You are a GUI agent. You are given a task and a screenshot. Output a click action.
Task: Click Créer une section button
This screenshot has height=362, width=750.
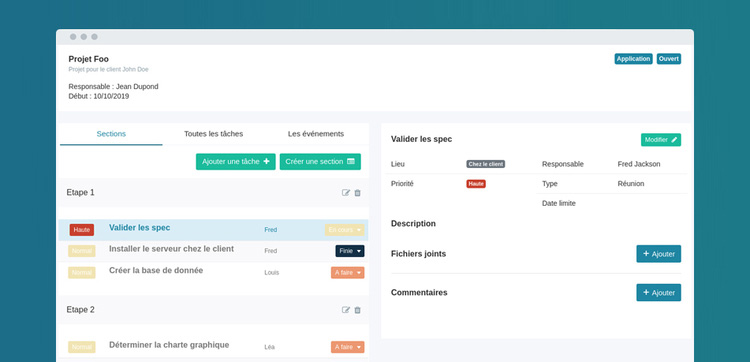pyautogui.click(x=320, y=162)
